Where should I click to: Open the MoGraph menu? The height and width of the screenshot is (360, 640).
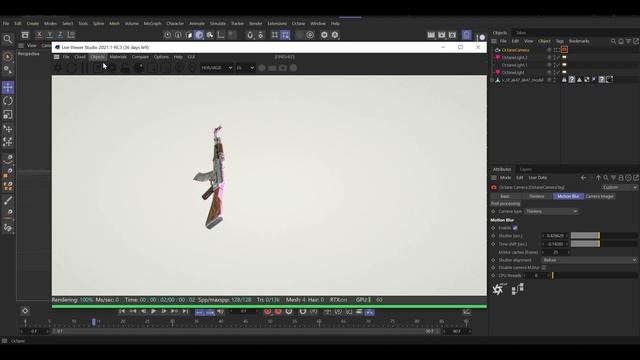point(152,24)
